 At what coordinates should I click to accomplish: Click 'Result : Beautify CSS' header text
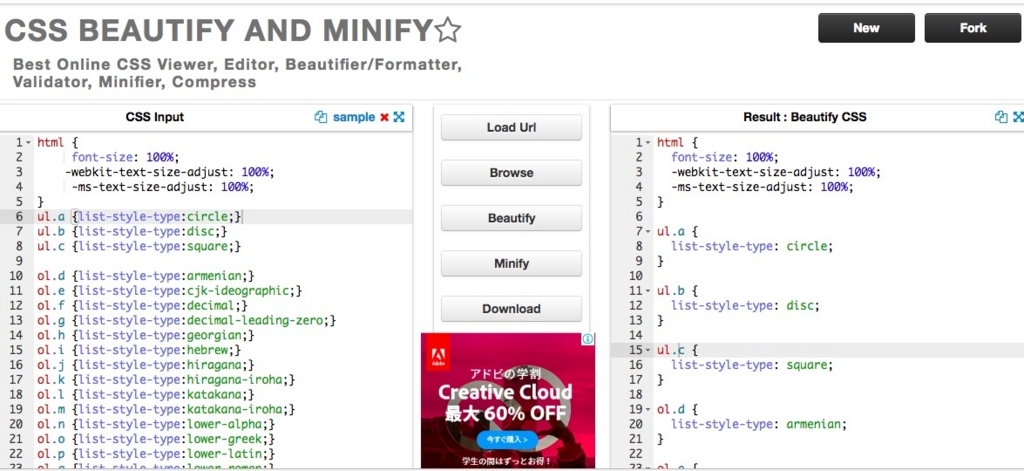805,118
